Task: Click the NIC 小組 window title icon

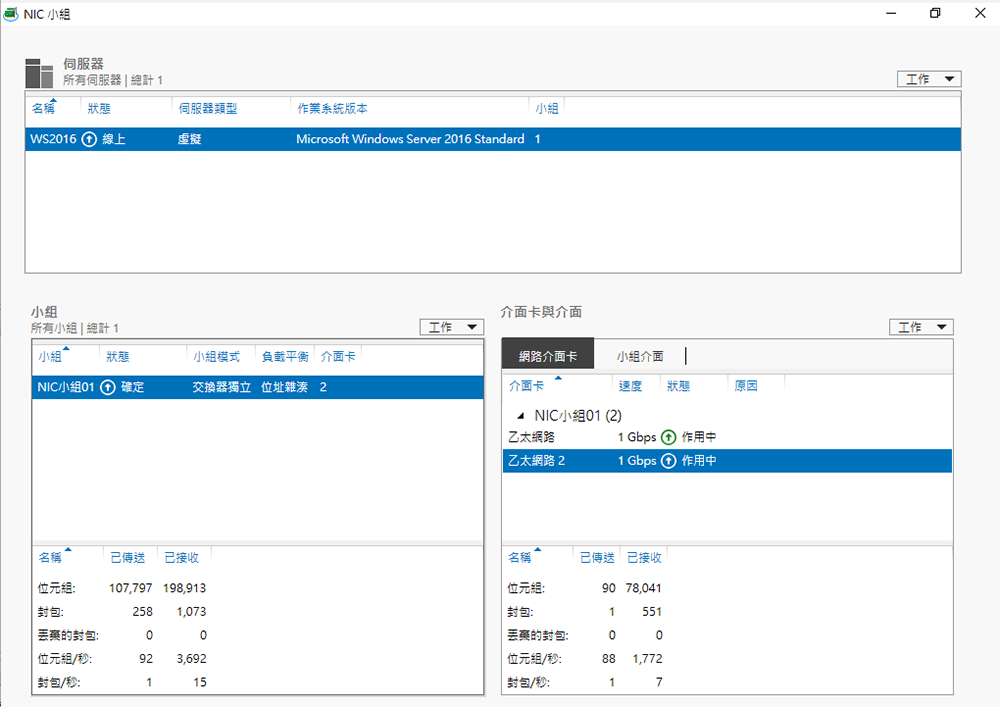Action: tap(10, 13)
